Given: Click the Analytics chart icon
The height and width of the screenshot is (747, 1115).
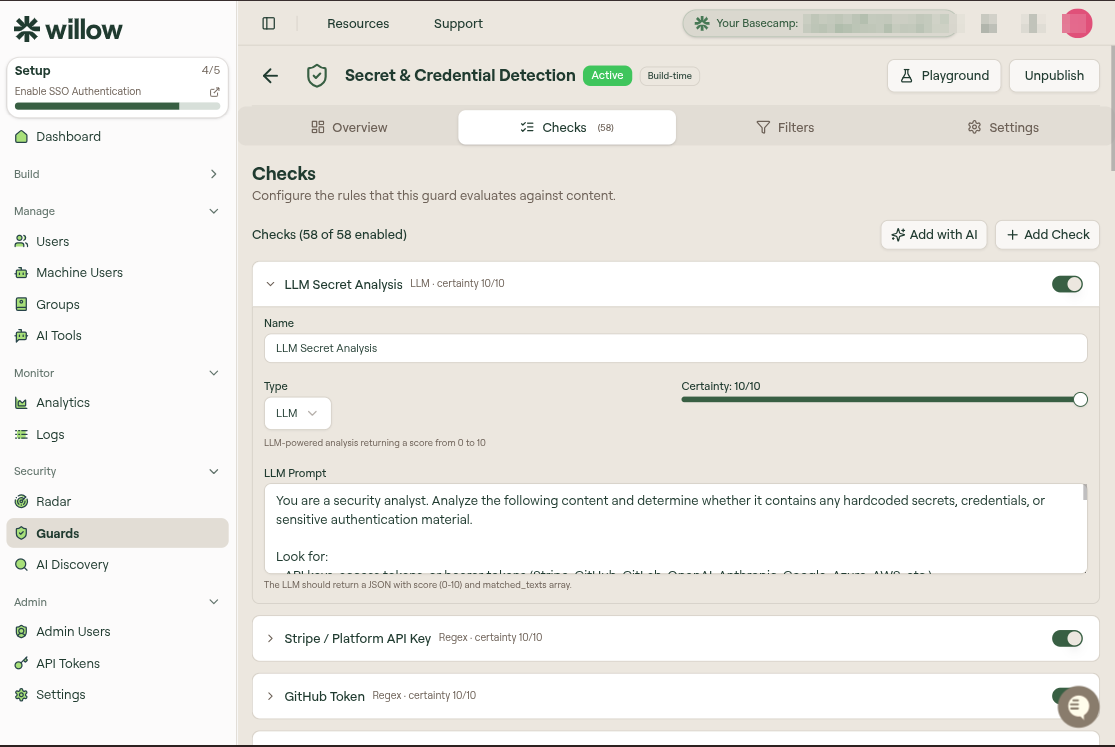Looking at the screenshot, I should click(x=21, y=403).
